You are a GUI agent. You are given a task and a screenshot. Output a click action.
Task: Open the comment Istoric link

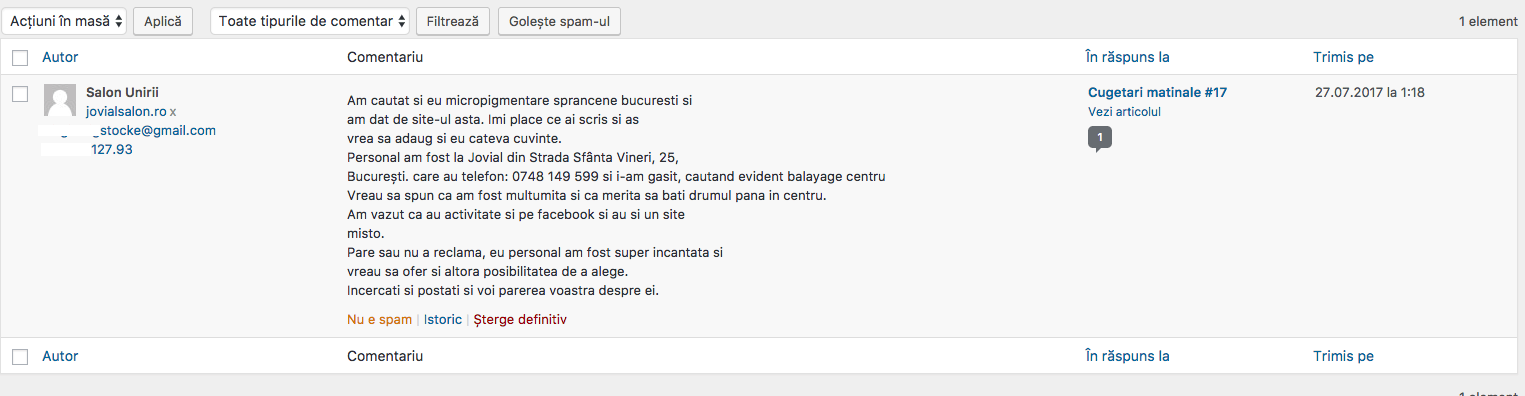coord(443,320)
